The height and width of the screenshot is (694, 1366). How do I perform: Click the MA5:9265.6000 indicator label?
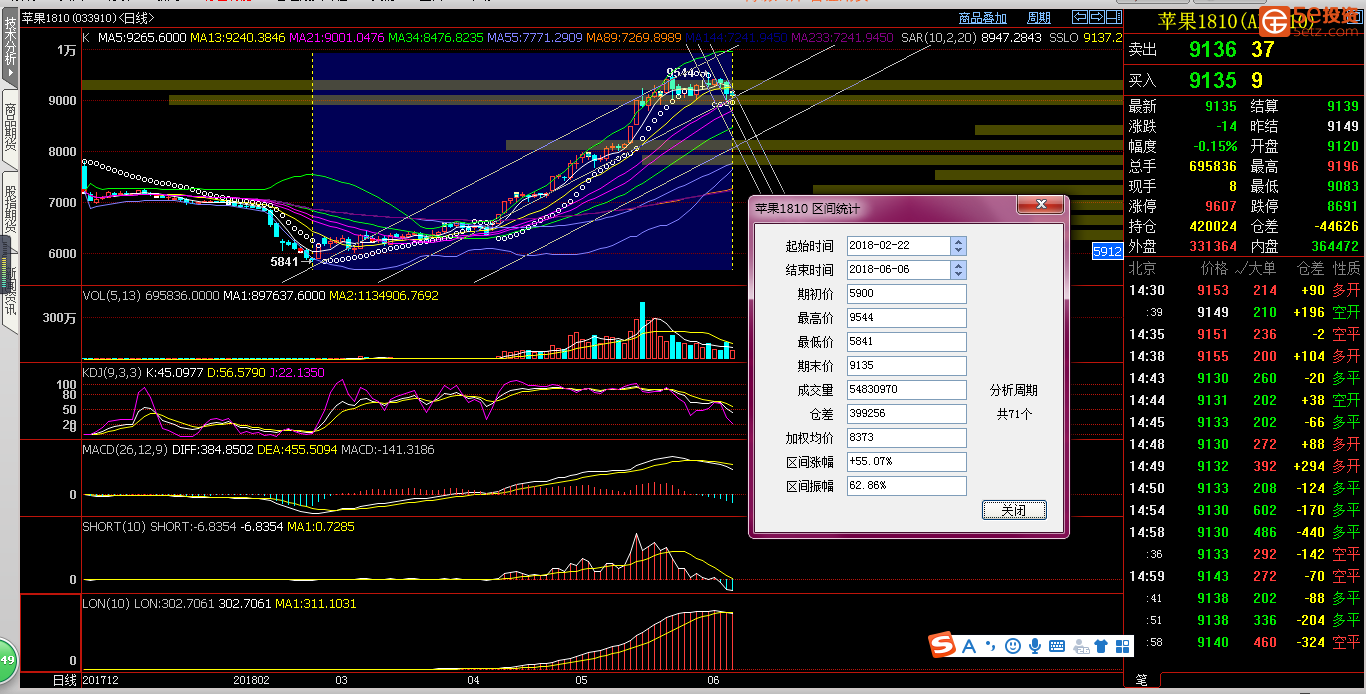pos(141,38)
